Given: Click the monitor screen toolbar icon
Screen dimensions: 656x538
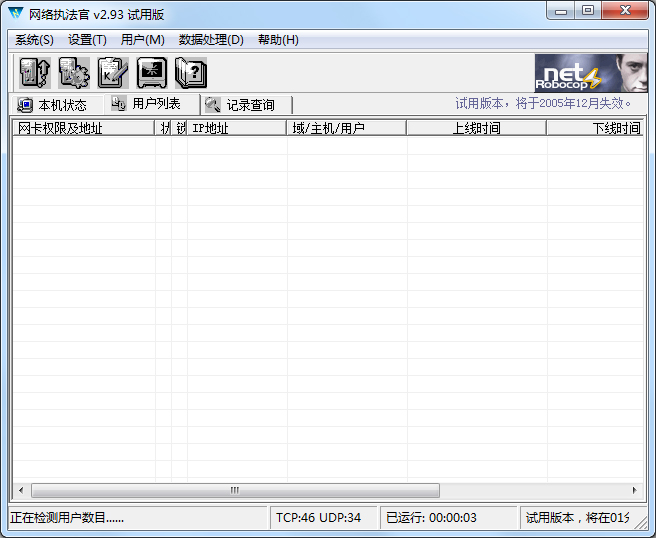Looking at the screenshot, I should tap(152, 73).
